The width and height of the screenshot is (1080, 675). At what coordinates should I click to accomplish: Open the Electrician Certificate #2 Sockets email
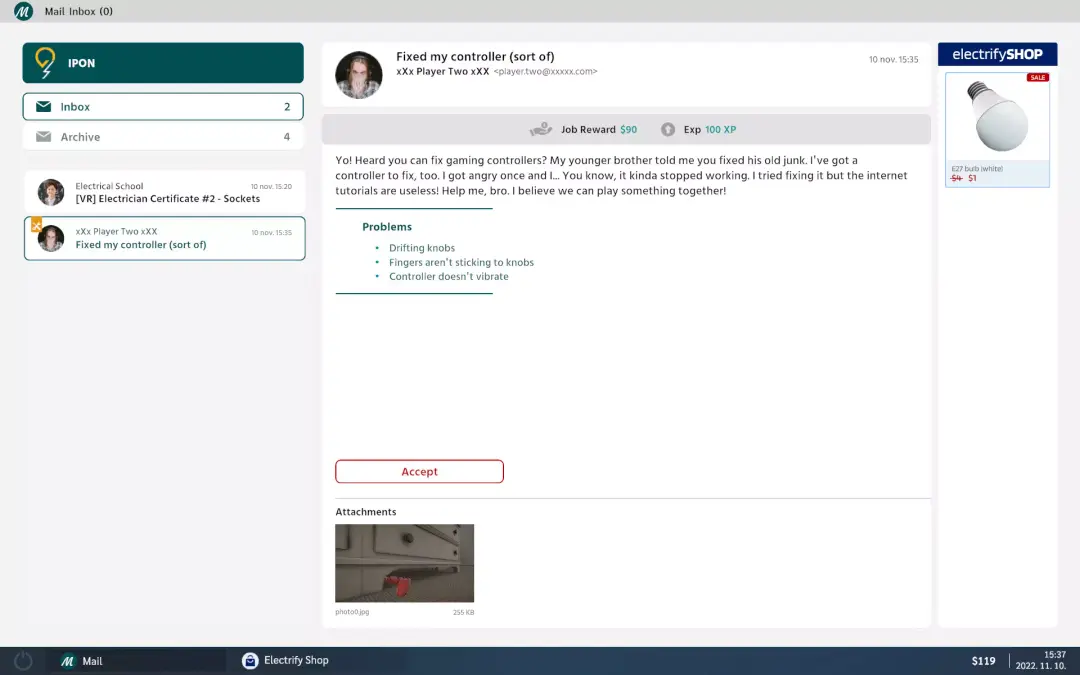tap(165, 193)
